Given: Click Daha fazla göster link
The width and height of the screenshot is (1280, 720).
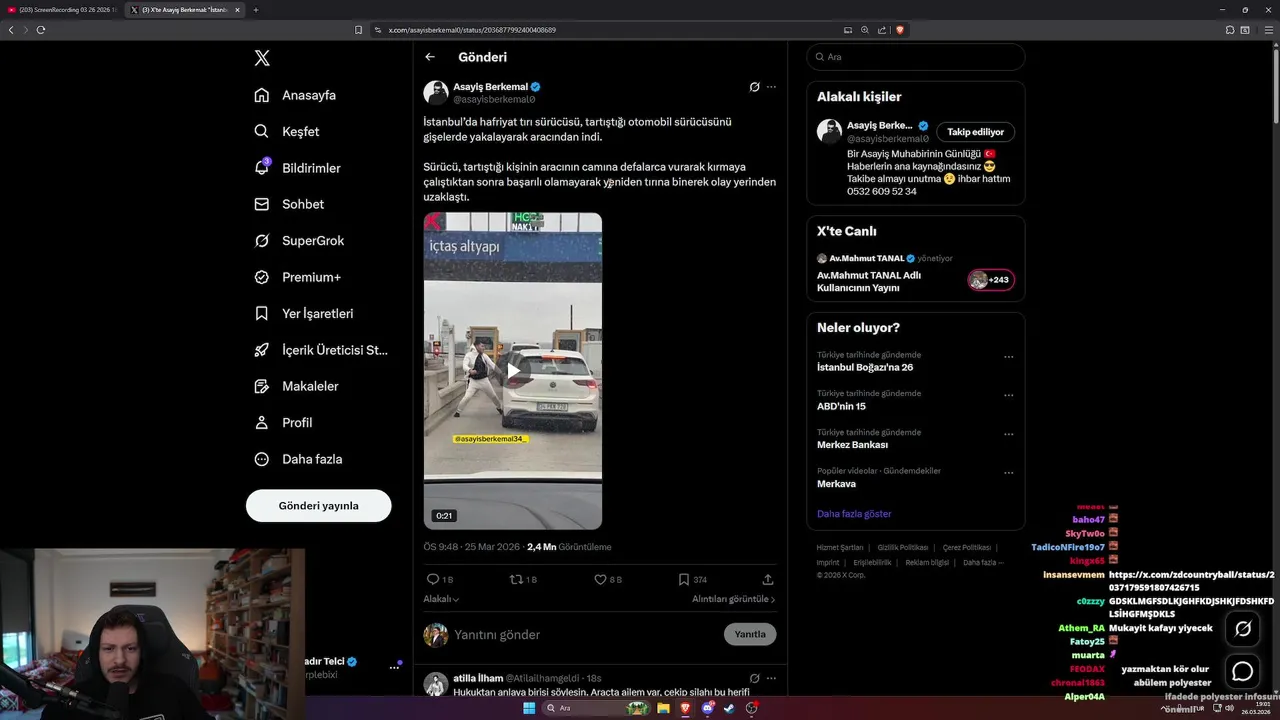Looking at the screenshot, I should click(x=854, y=514).
